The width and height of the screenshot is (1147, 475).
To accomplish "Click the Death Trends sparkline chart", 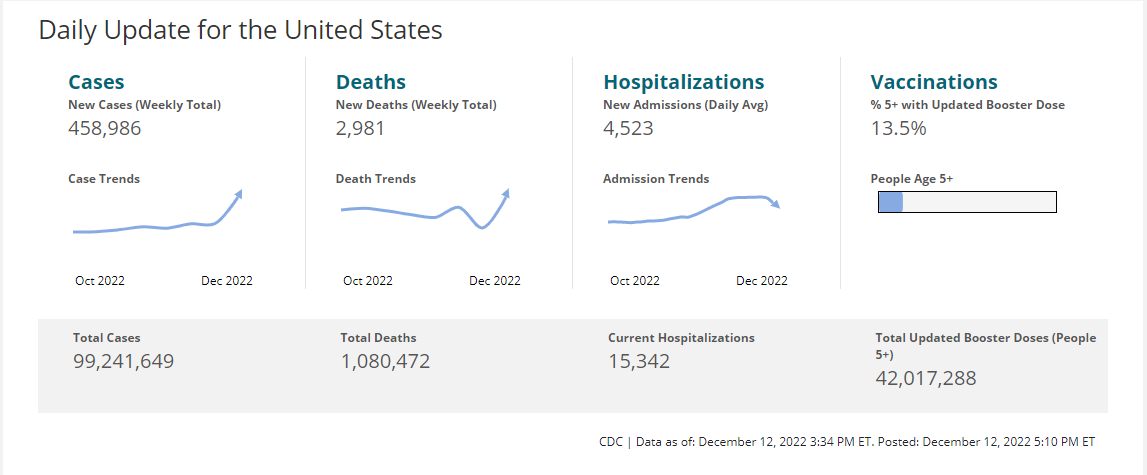I will point(425,209).
